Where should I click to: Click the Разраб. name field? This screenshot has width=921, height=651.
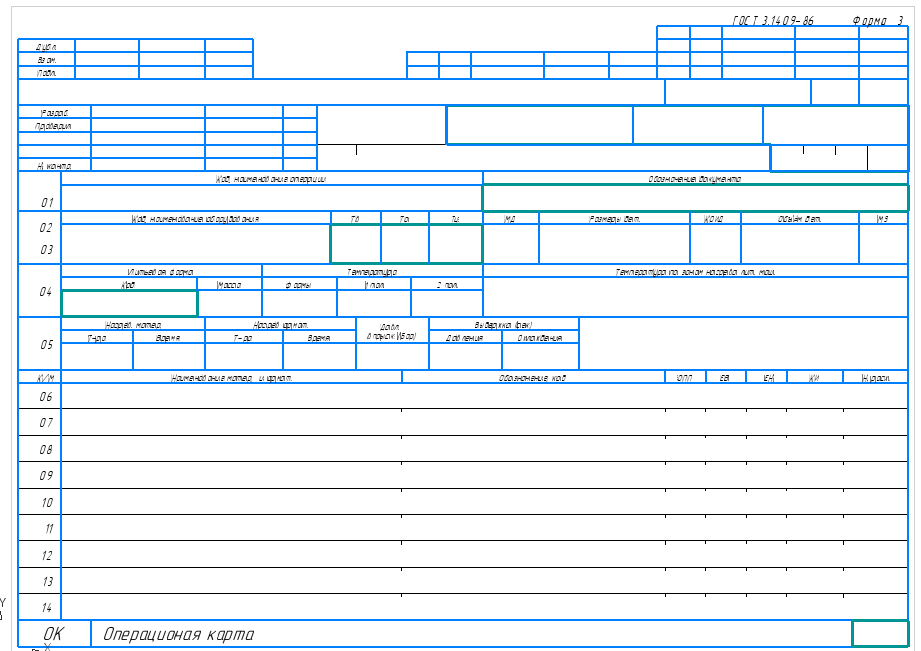tap(148, 112)
